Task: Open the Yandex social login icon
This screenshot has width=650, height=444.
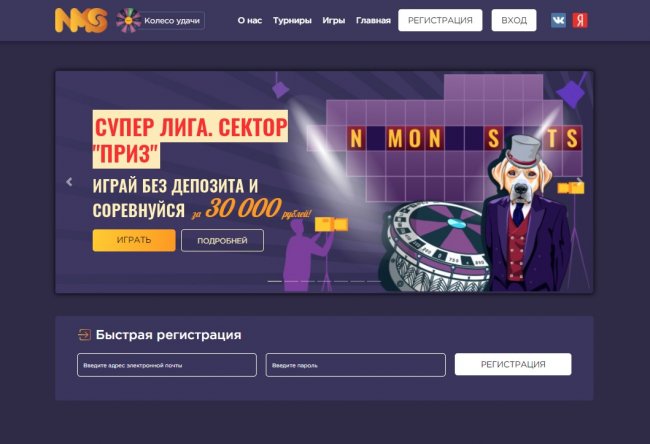Action: (x=580, y=20)
